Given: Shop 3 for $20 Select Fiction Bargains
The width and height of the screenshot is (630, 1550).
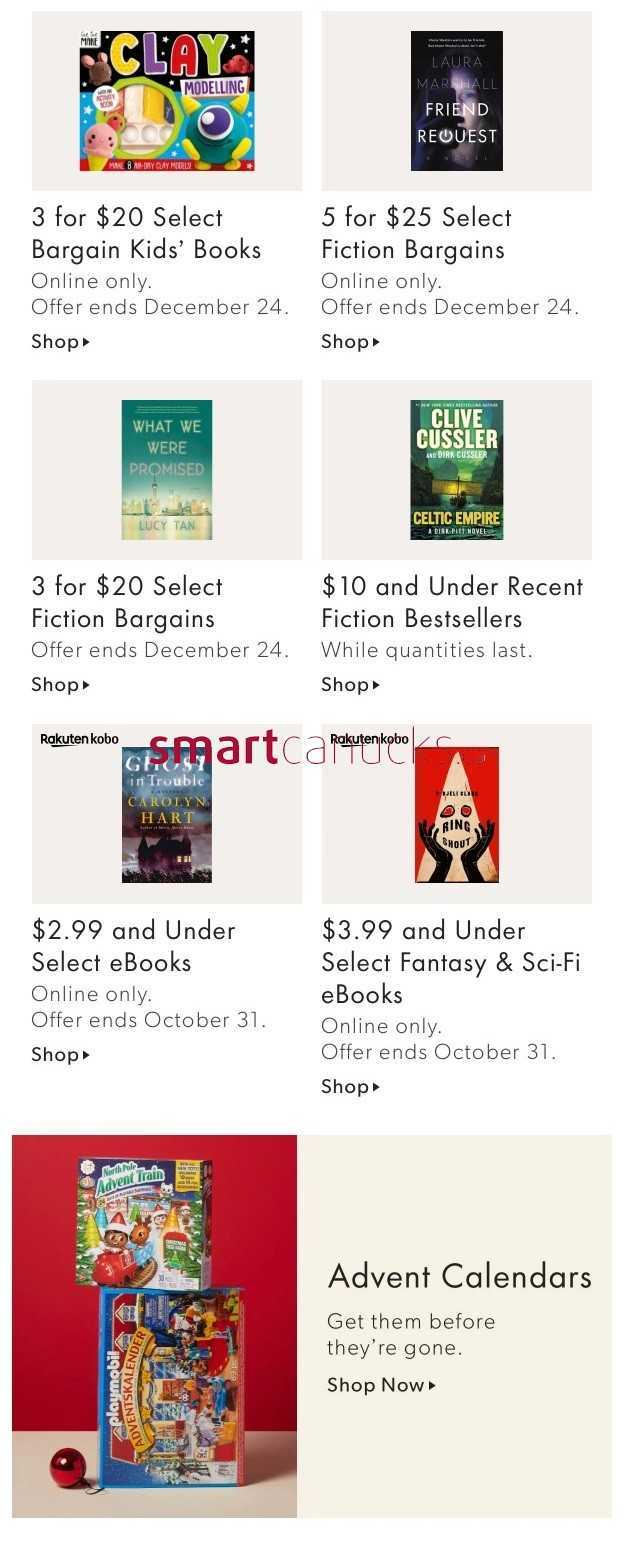Looking at the screenshot, I should tap(61, 685).
